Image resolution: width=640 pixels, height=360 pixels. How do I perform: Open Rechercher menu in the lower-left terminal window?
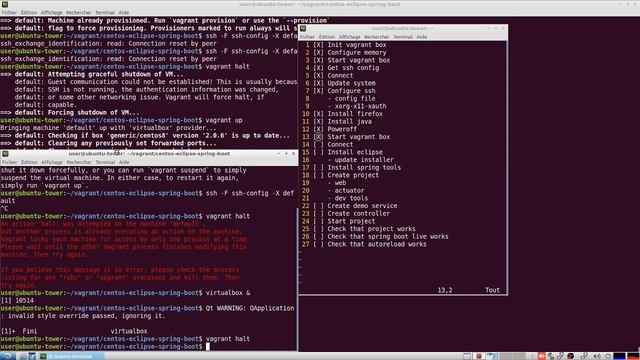79,162
